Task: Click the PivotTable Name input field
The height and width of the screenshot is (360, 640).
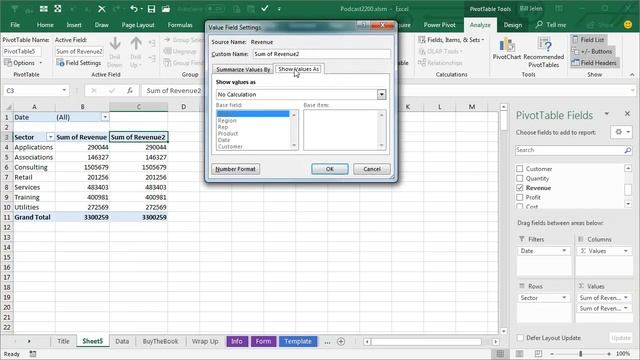Action: tap(21, 51)
